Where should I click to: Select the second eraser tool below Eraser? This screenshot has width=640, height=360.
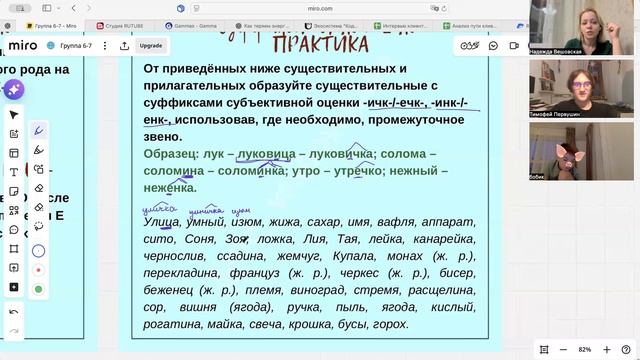coord(39,207)
